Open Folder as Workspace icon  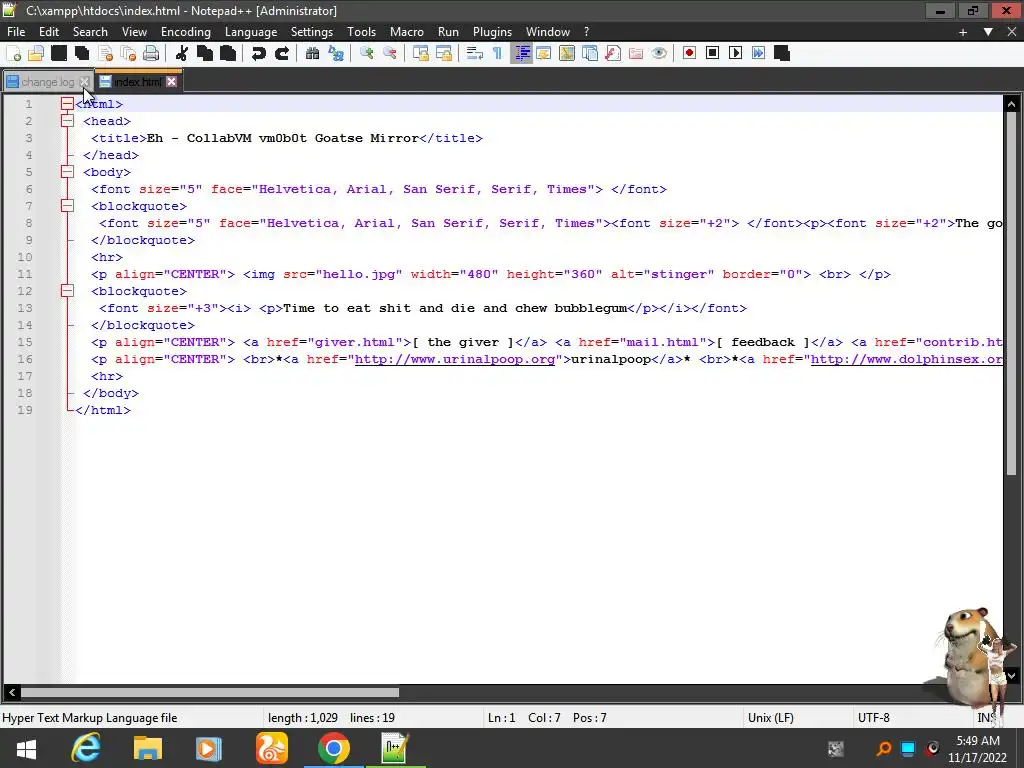tap(635, 54)
